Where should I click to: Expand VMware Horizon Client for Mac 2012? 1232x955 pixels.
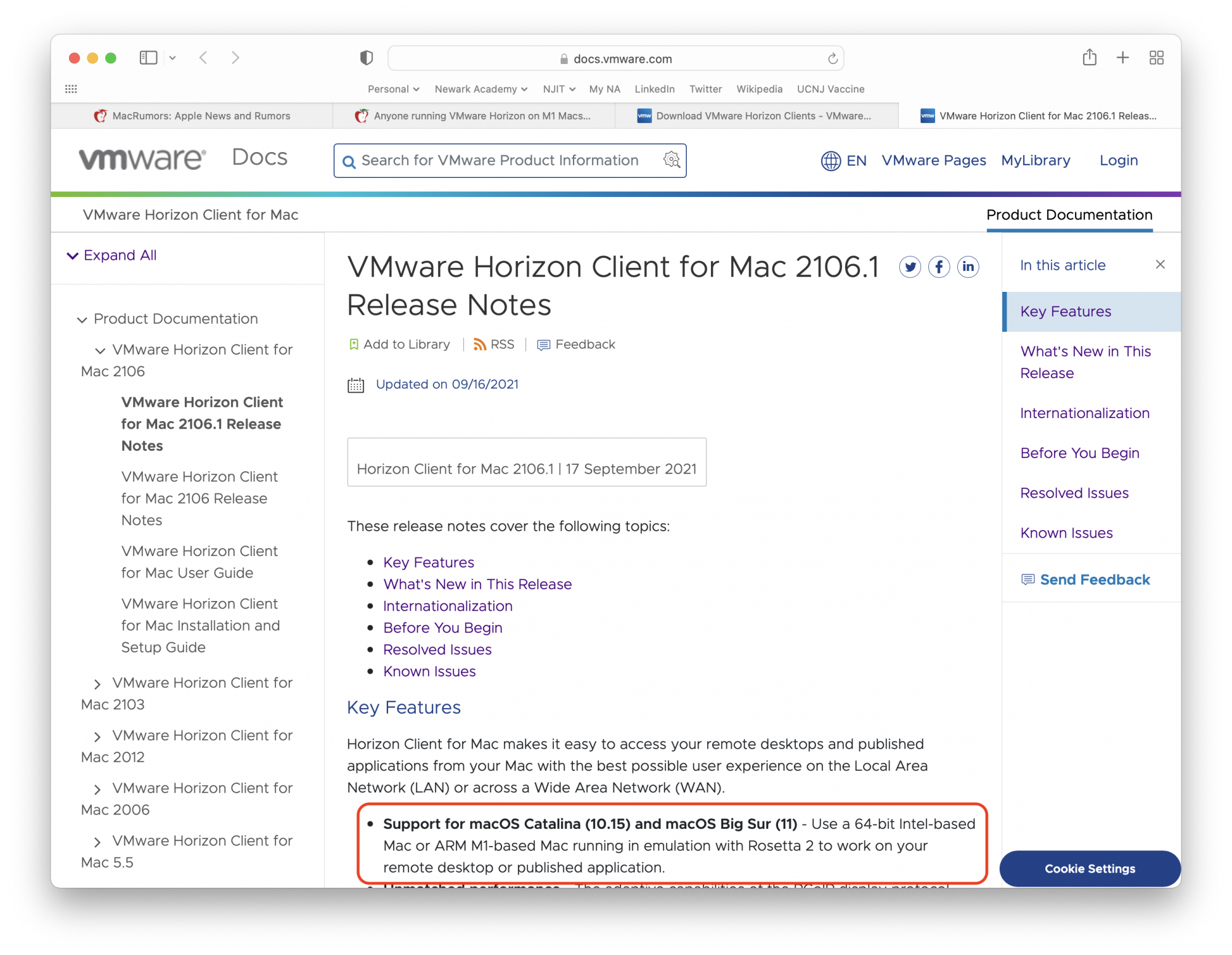97,736
